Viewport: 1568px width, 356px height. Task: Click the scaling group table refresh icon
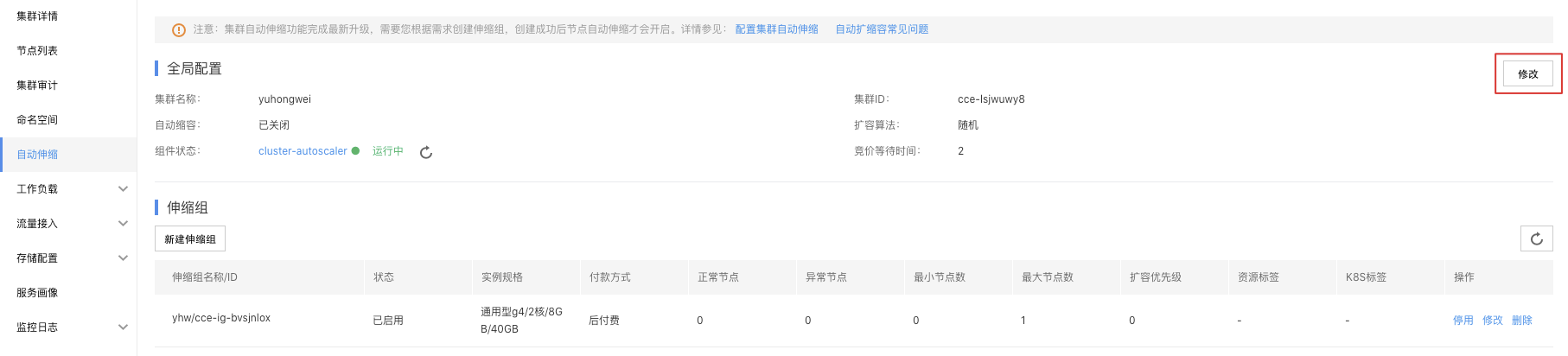(x=1536, y=238)
